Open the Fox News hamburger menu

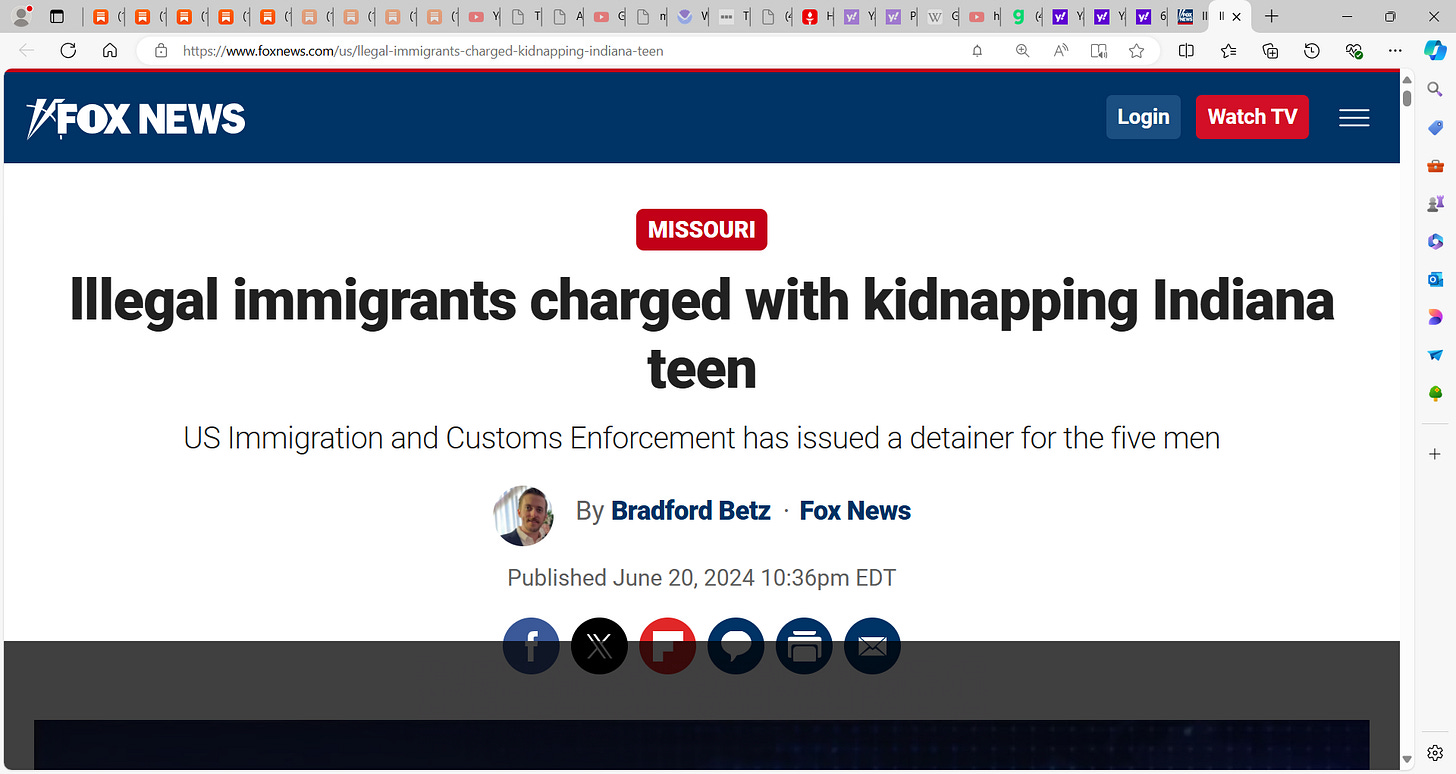1354,118
